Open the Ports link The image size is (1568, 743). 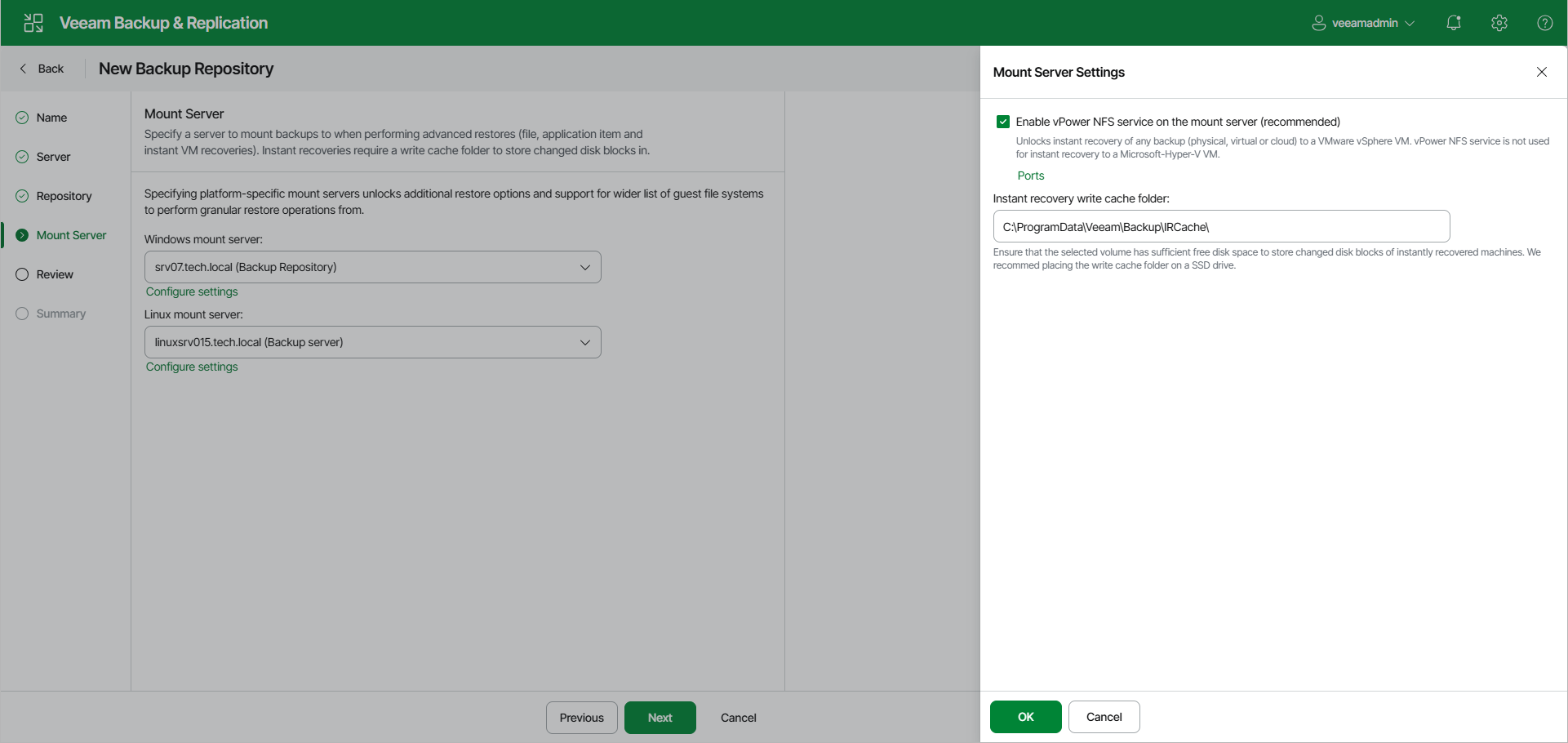click(1030, 175)
